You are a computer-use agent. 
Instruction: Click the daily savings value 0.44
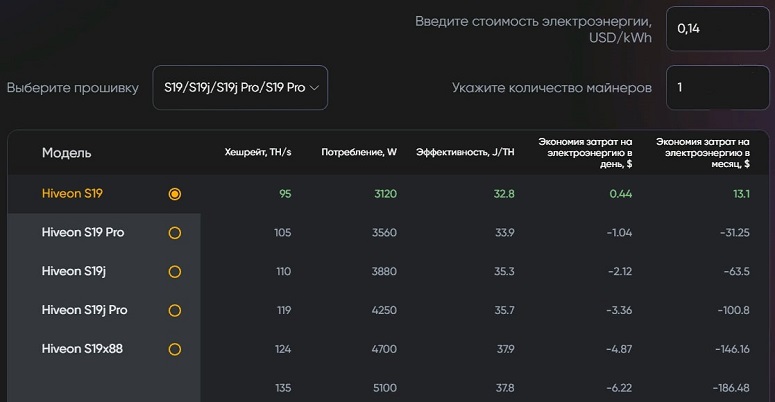621,194
